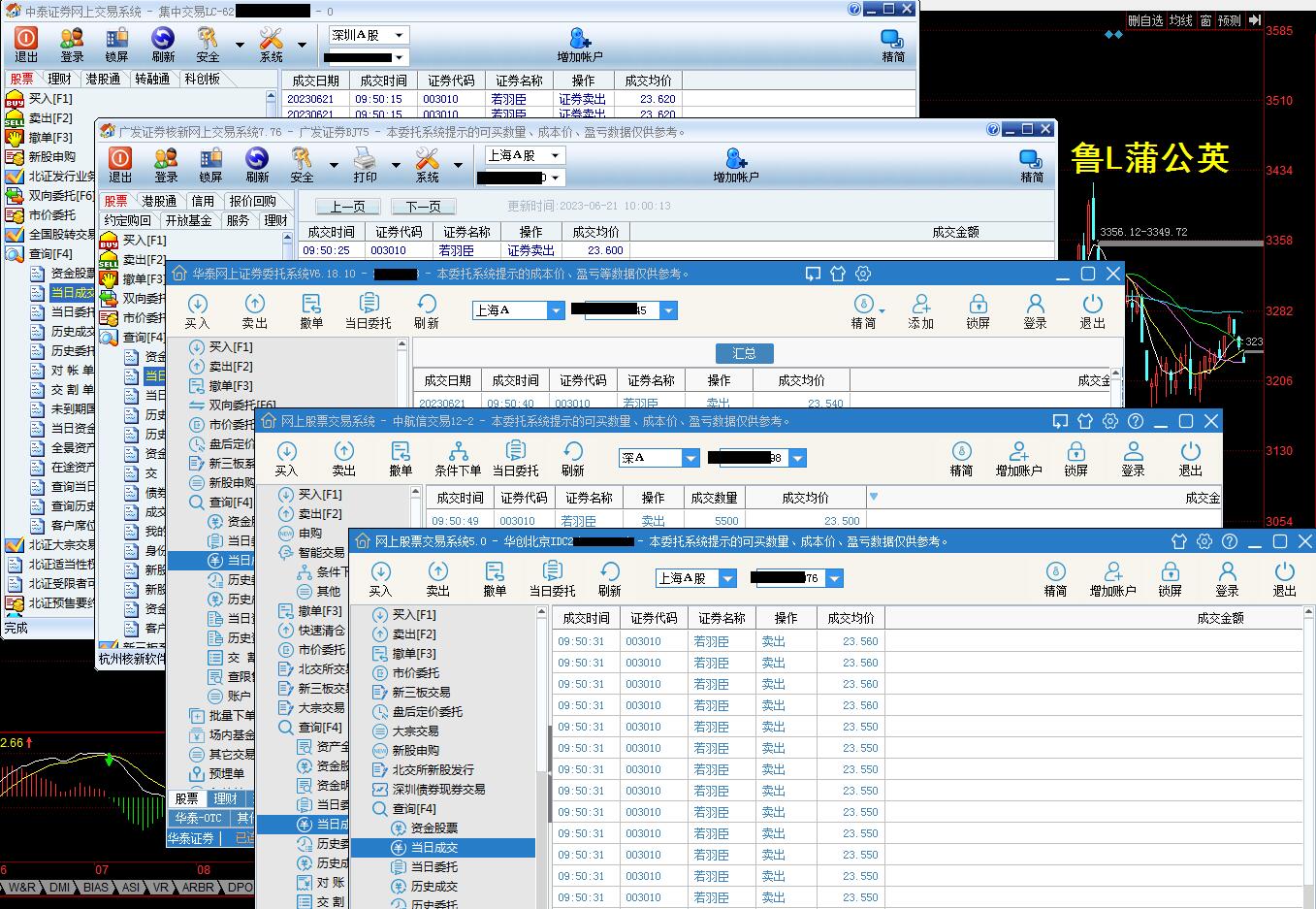Switch to 理财 bottom tab in 华泰 window
Viewport: 1316px width, 909px height.
click(225, 798)
